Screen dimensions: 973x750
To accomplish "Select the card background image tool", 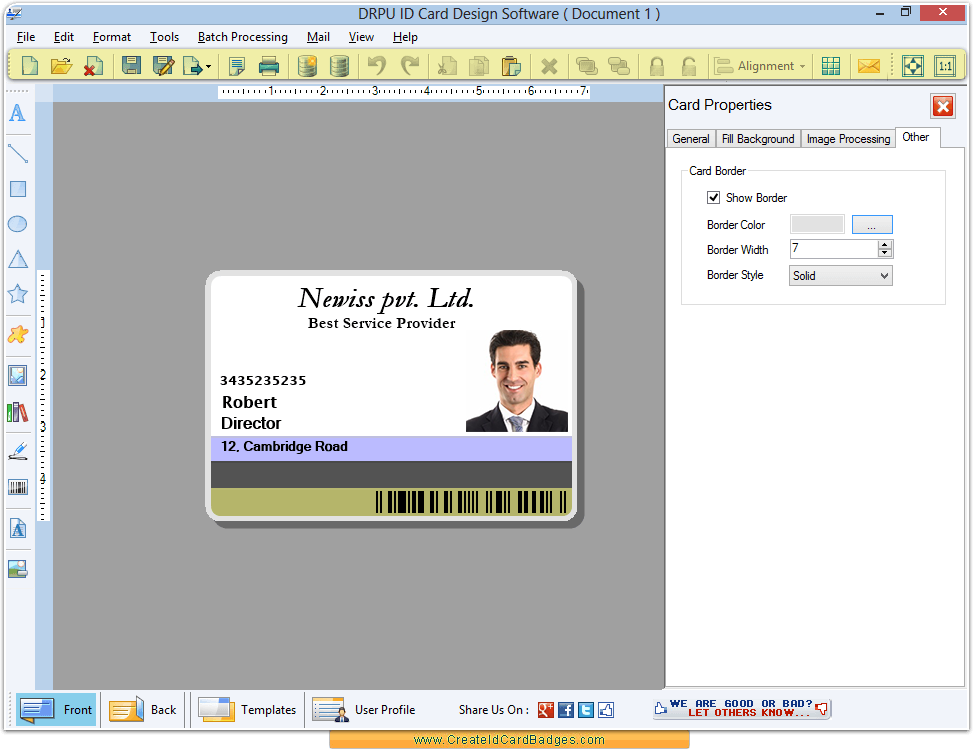I will 17,568.
